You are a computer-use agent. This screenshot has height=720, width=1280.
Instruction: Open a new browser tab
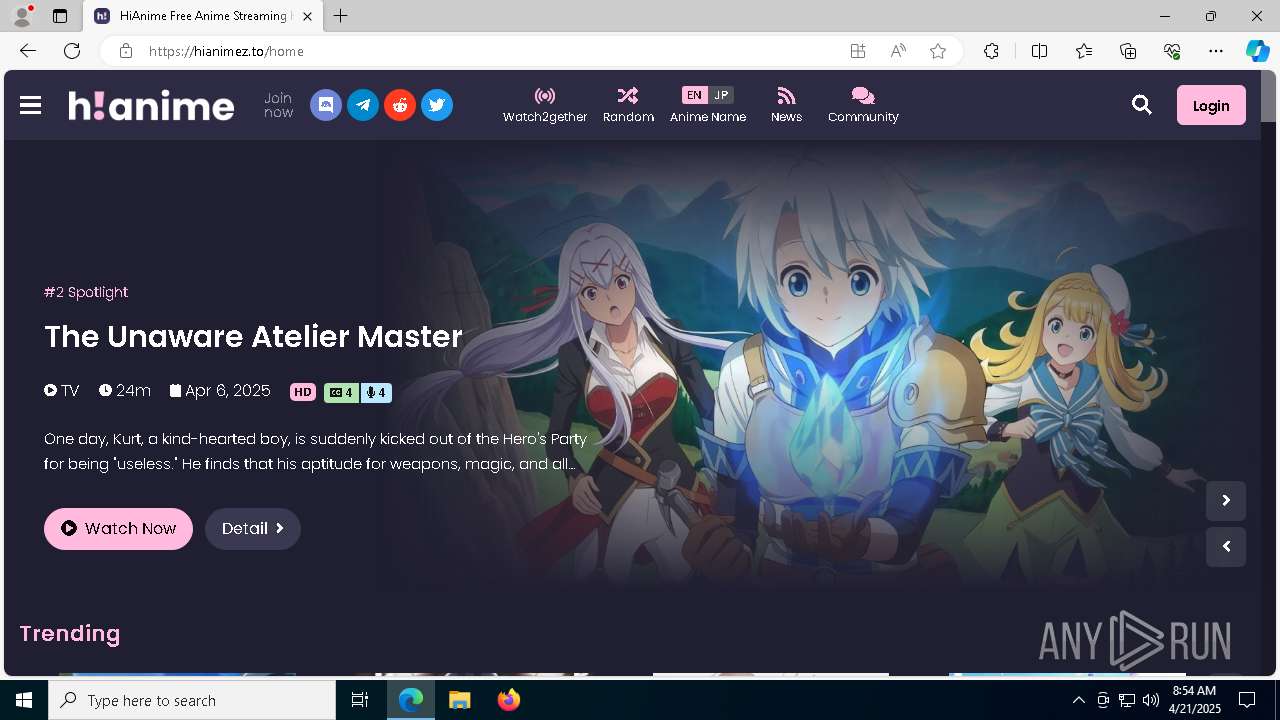[x=341, y=16]
